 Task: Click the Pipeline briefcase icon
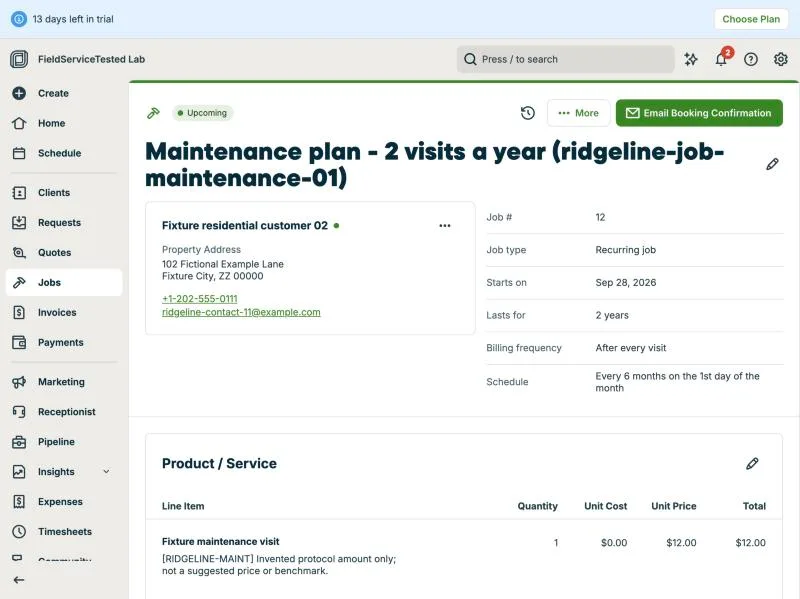19,442
